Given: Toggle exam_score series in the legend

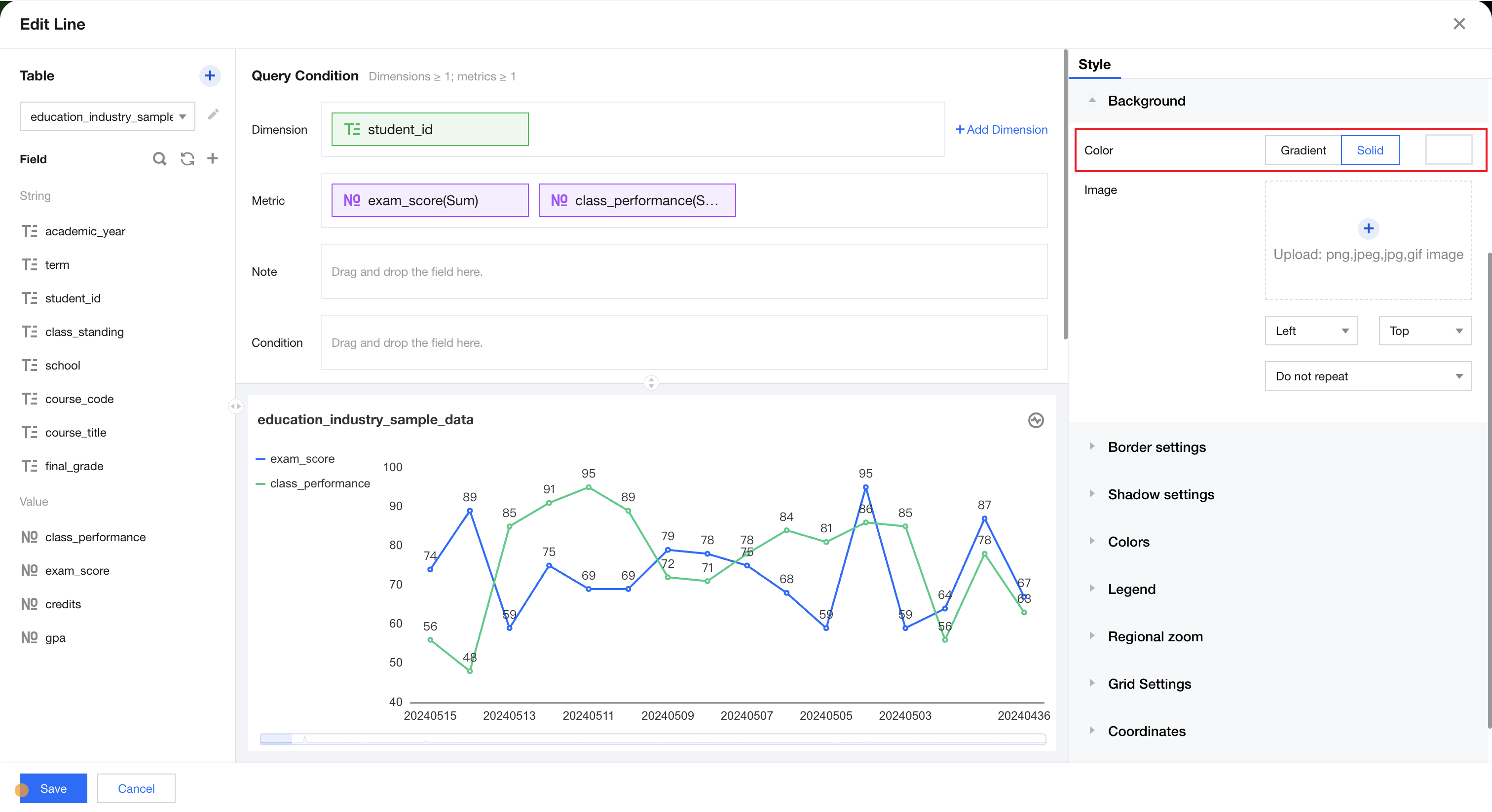Looking at the screenshot, I should click(x=296, y=459).
